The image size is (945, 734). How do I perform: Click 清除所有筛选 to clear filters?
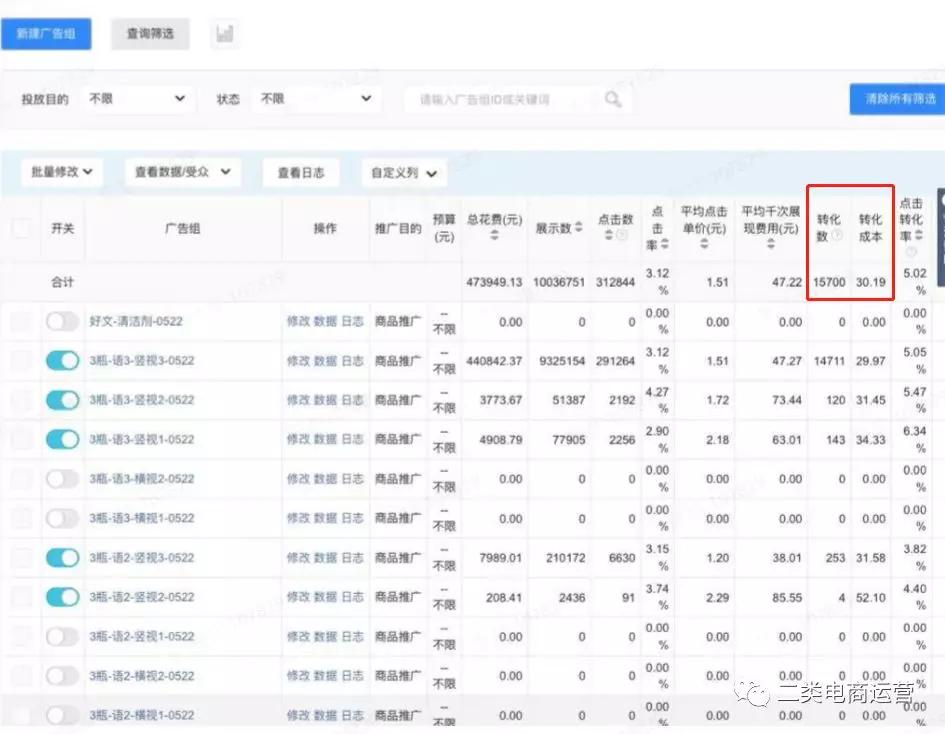pos(897,99)
